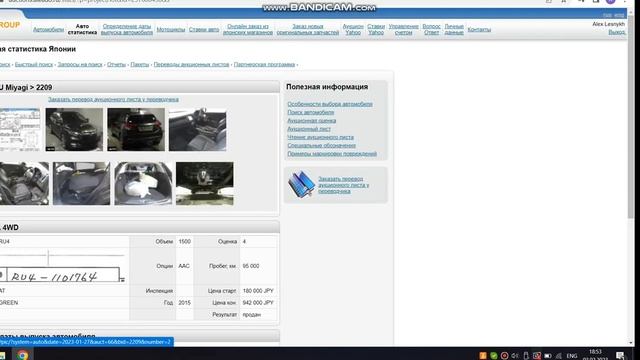Open Определение даты выпуска автомобиля
Image resolution: width=640 pixels, height=360 pixels.
127,29
